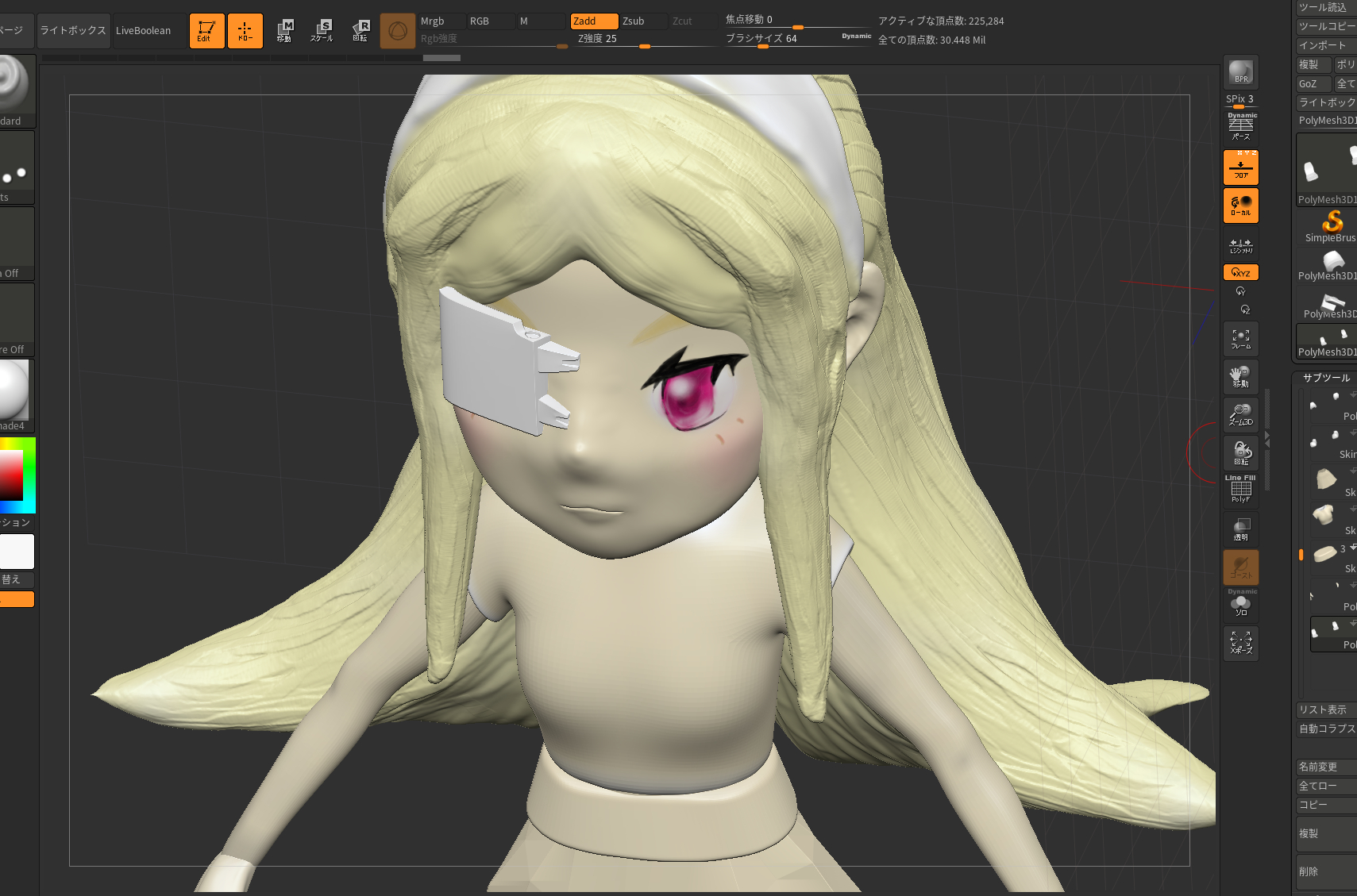Viewport: 1357px width, 896px height.
Task: Toggle Dynamic perspective (パース) view
Action: point(1240,127)
